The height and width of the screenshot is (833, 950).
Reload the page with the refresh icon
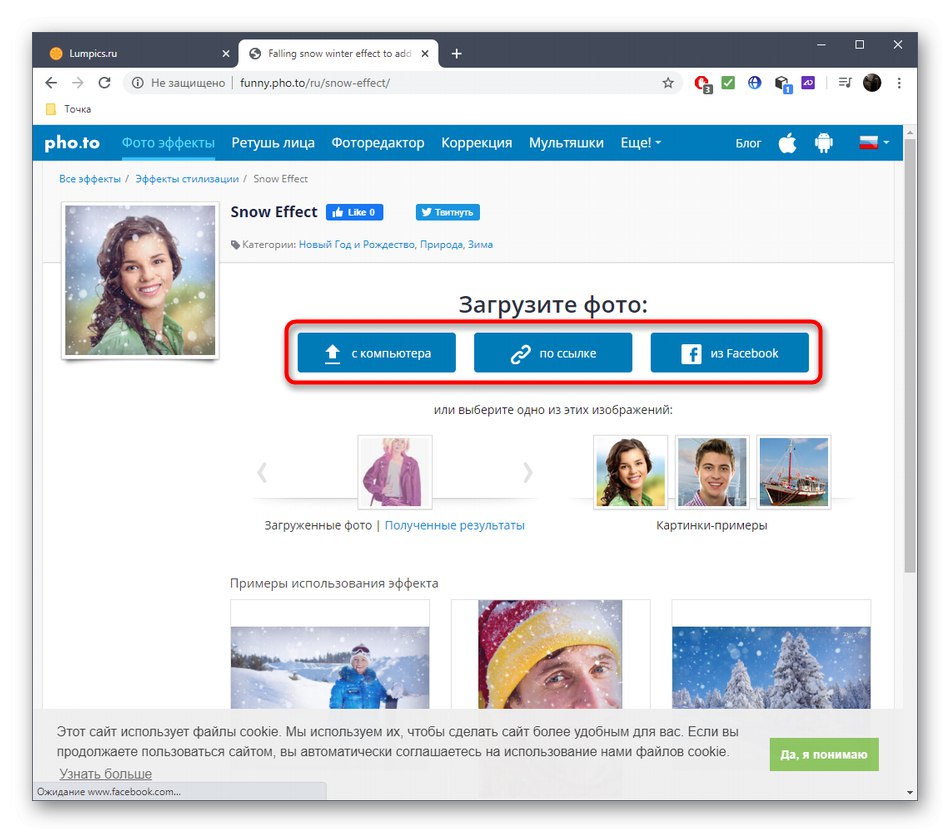coord(104,82)
